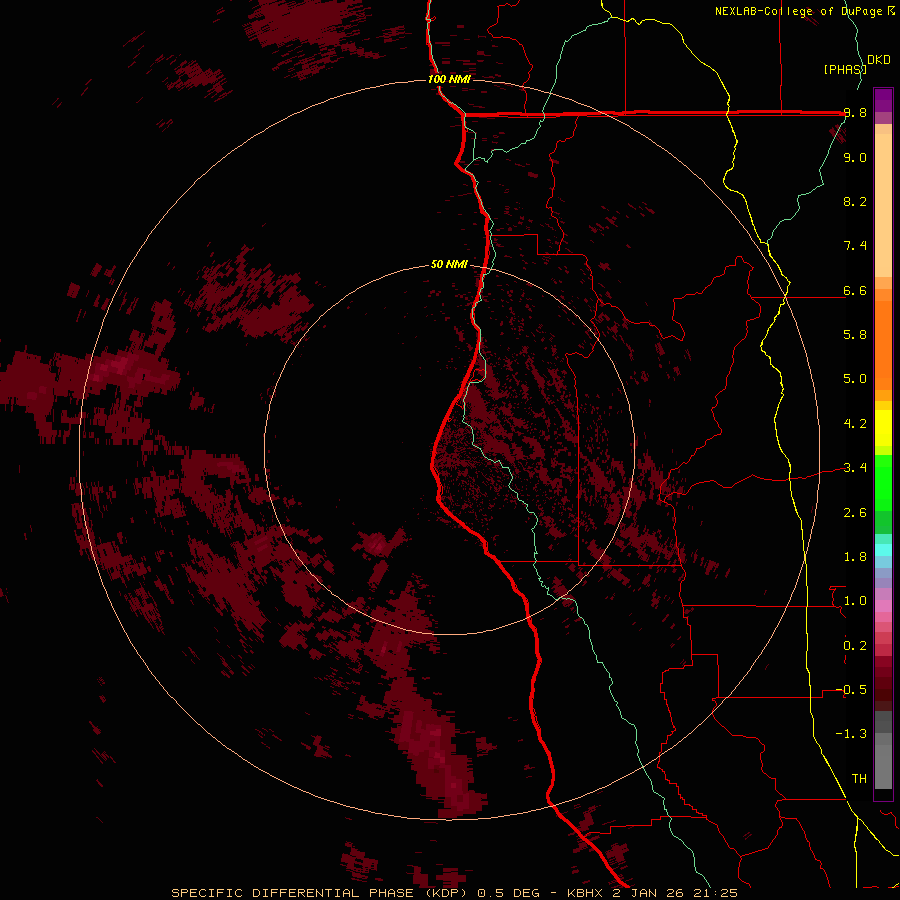The width and height of the screenshot is (900, 900).
Task: Pick the cyan segment of the color bar
Action: pyautogui.click(x=883, y=550)
